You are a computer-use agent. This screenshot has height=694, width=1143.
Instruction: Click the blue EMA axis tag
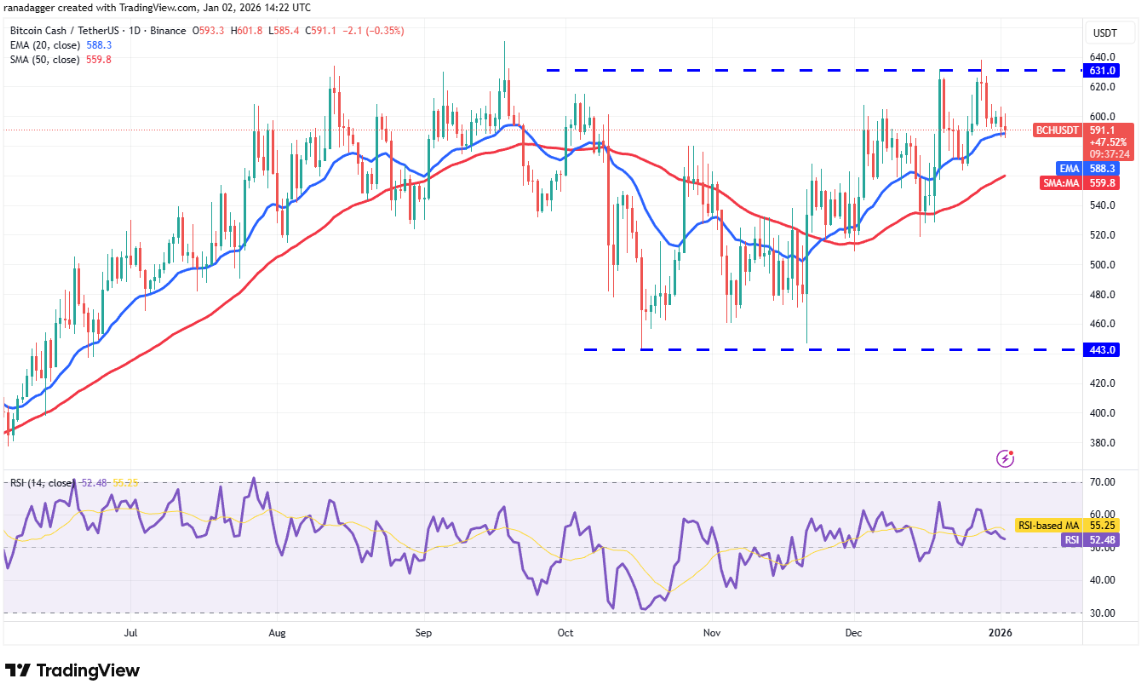pos(1069,170)
